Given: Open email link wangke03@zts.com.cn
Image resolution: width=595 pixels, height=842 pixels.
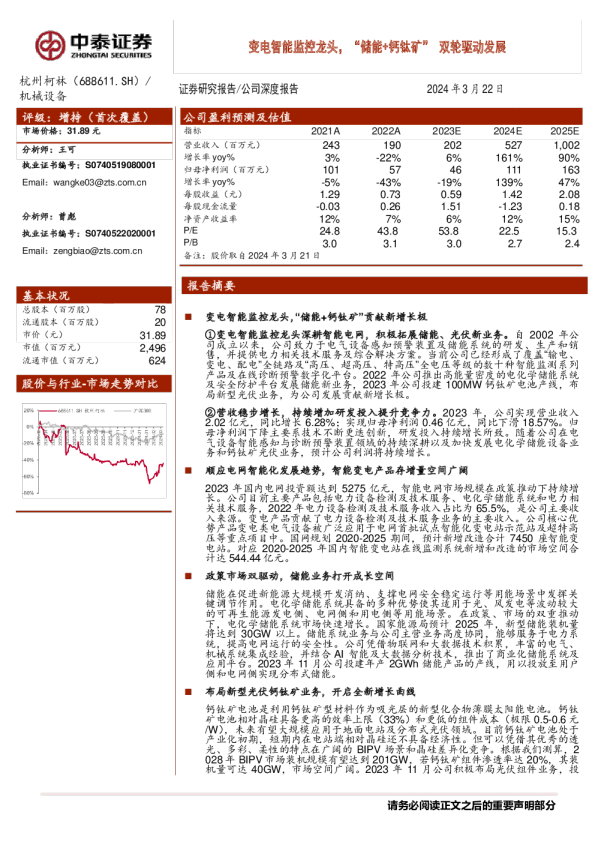Looking at the screenshot, I should click(x=100, y=183).
